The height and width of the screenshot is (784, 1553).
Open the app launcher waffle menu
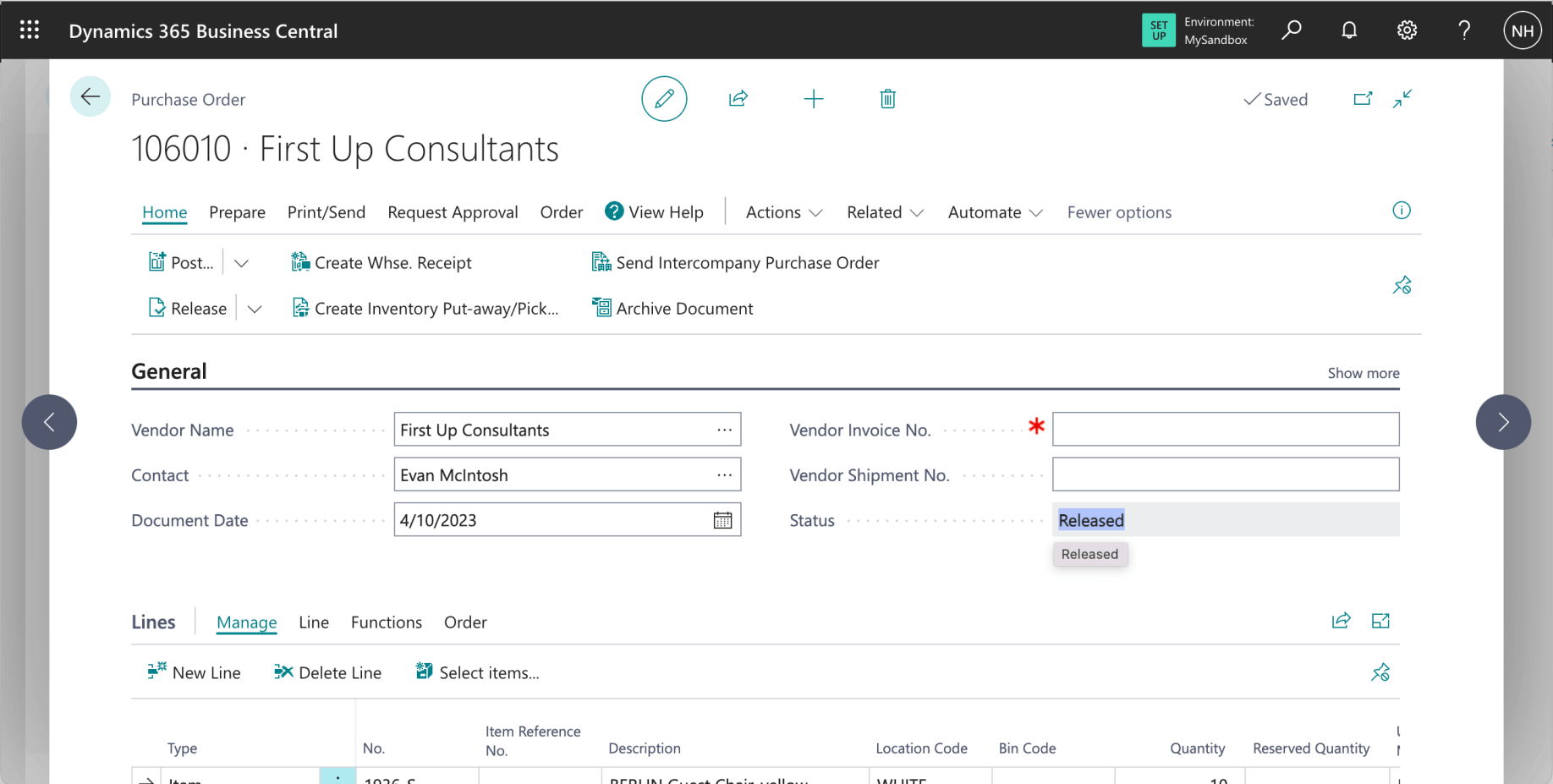[x=30, y=30]
